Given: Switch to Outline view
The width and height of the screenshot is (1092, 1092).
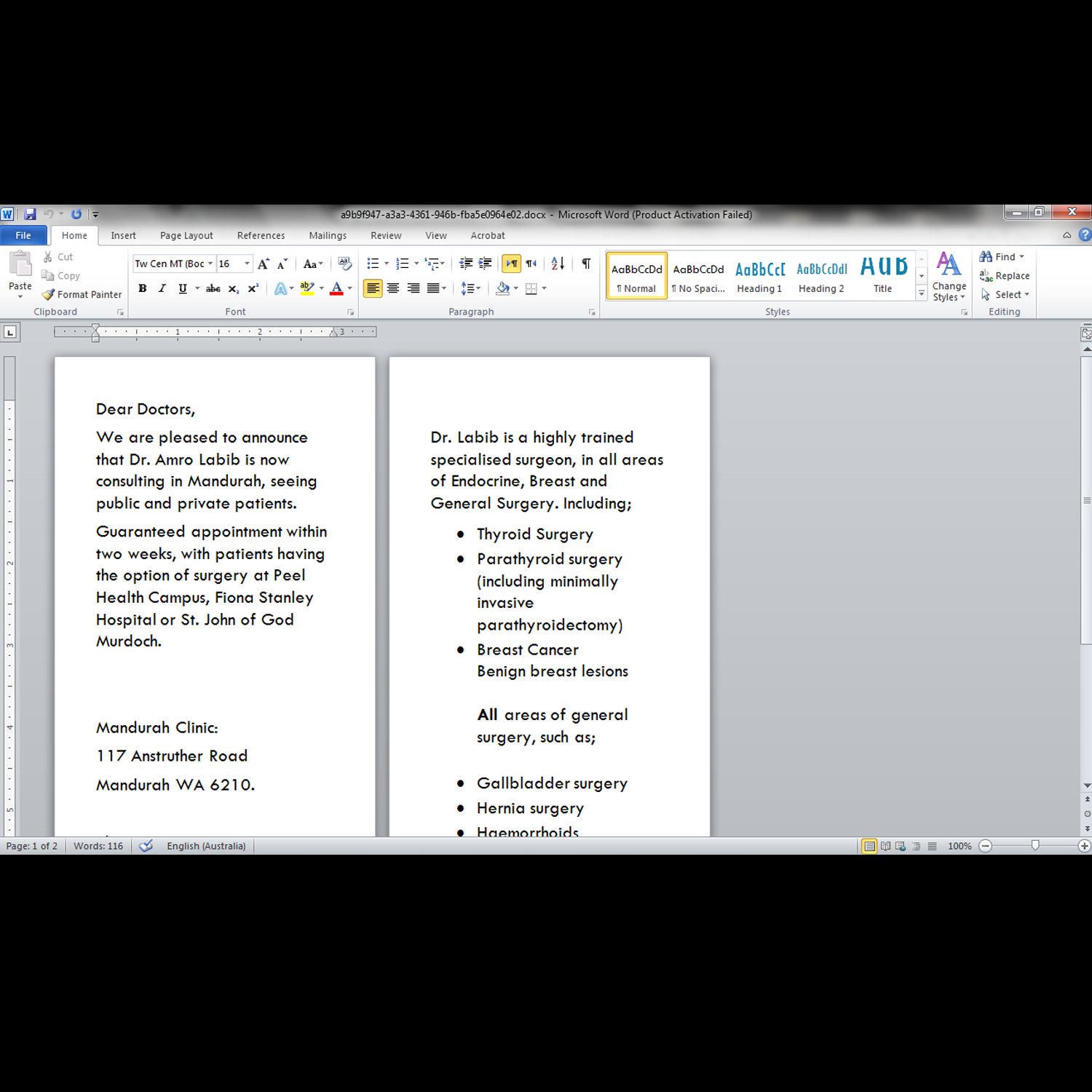Looking at the screenshot, I should point(917,846).
